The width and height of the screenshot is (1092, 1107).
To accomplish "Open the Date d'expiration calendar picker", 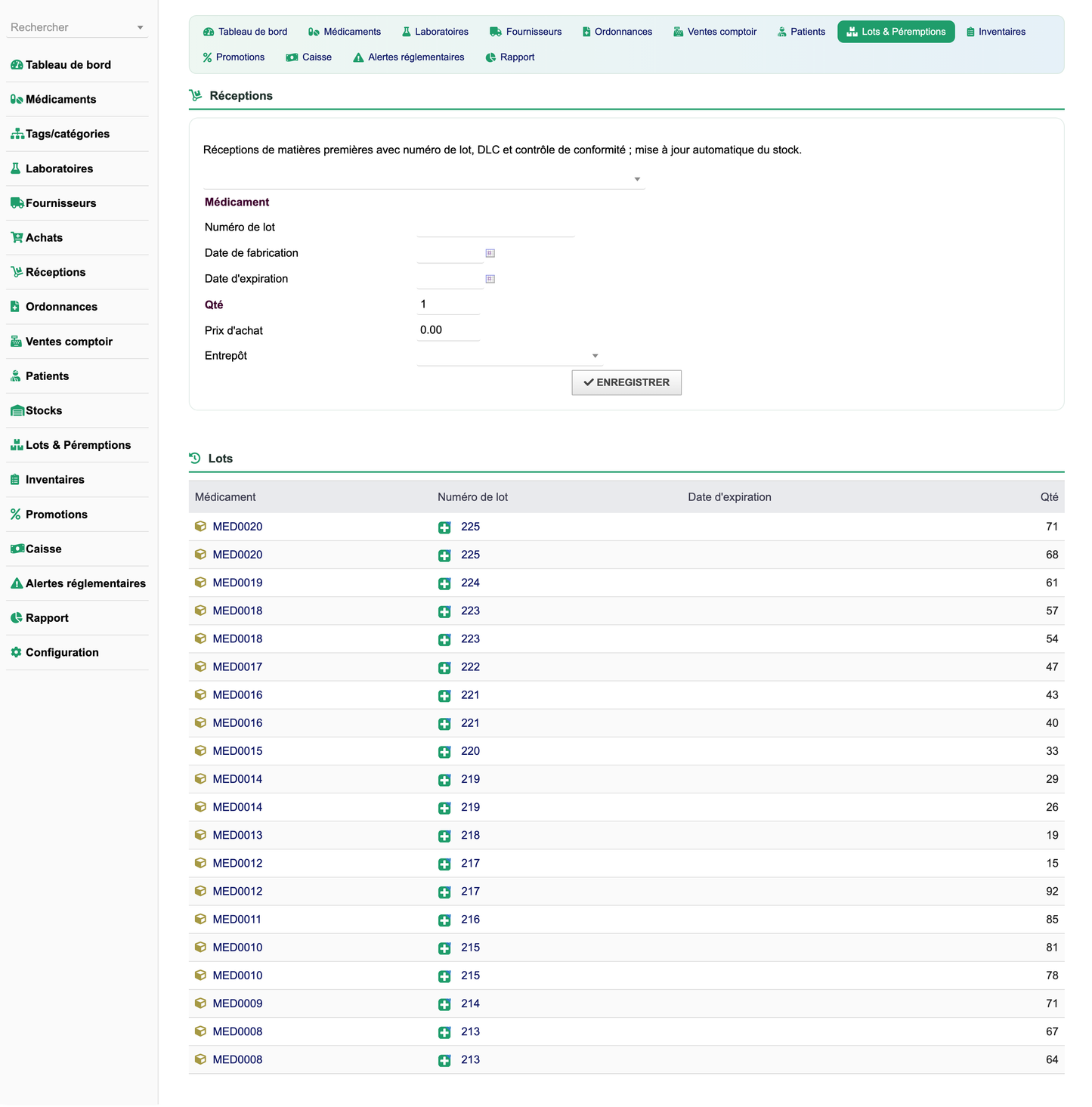I will (x=490, y=279).
